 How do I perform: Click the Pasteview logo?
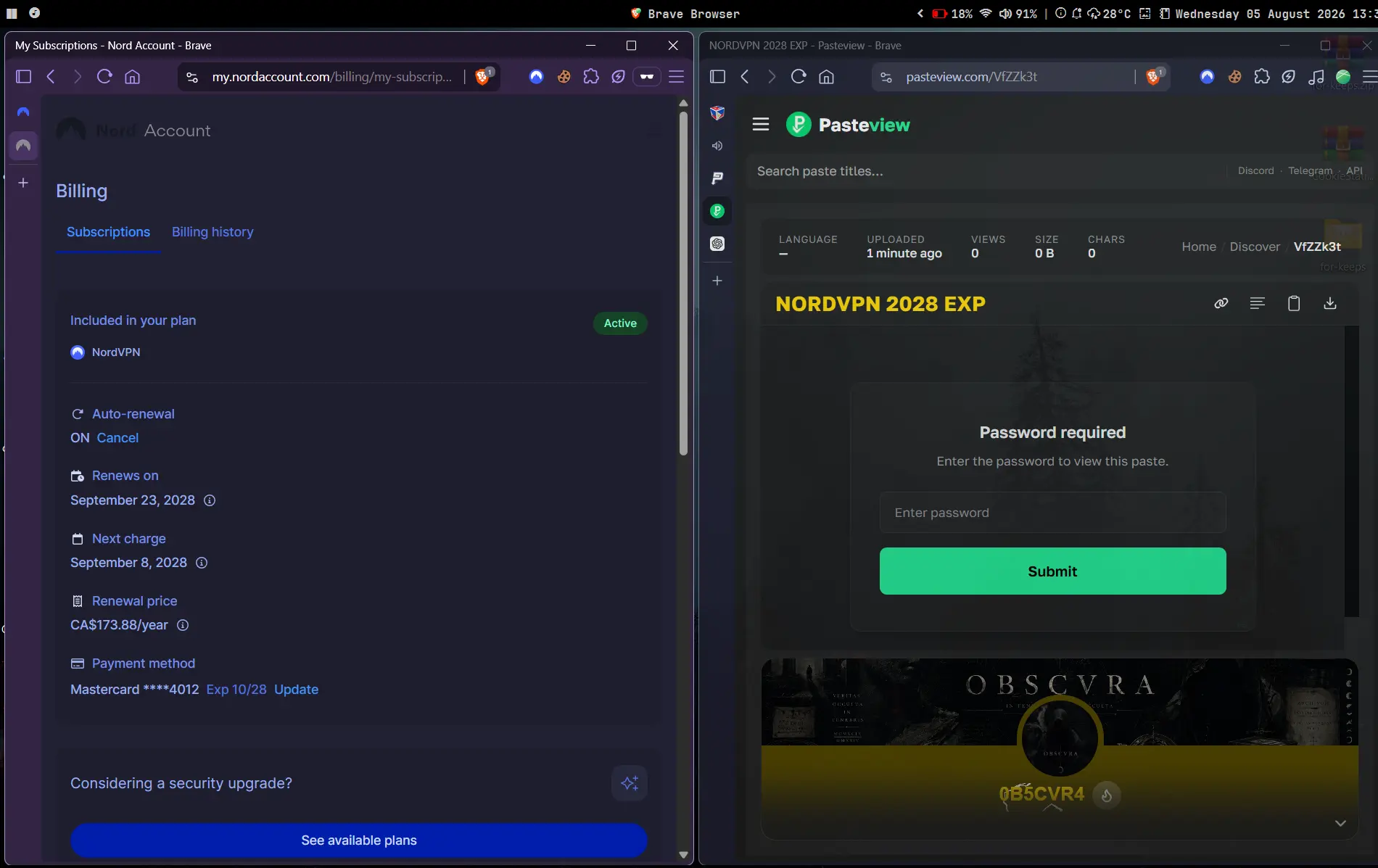click(848, 125)
